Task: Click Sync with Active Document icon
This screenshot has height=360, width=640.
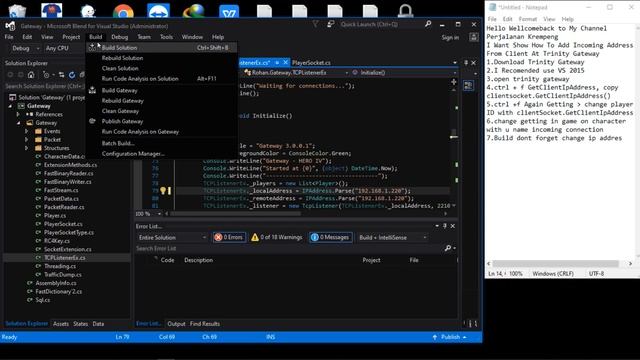Action: [61, 75]
